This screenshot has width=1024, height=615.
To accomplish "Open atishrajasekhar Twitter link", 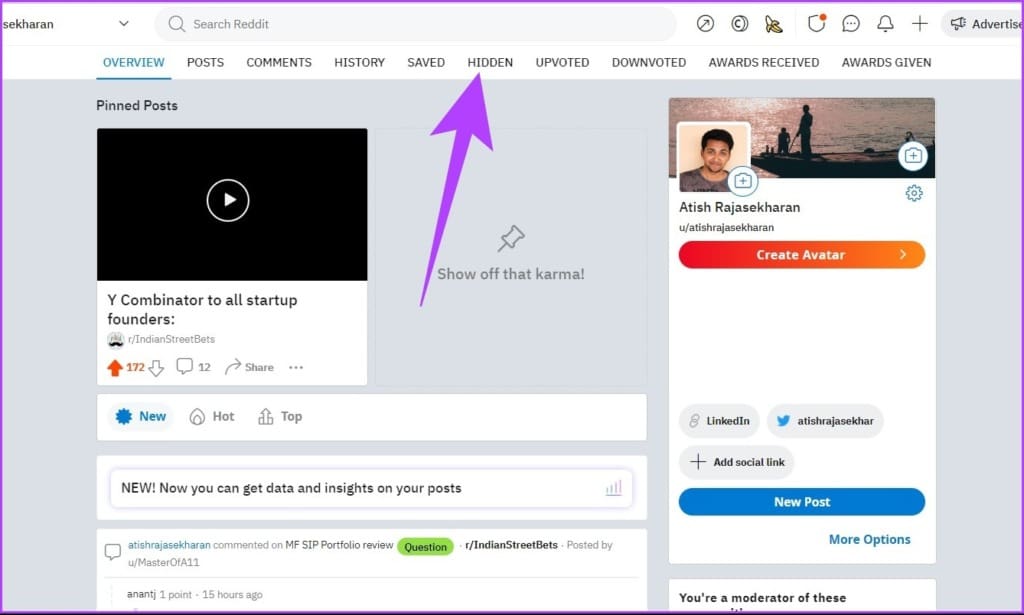I will pyautogui.click(x=825, y=421).
